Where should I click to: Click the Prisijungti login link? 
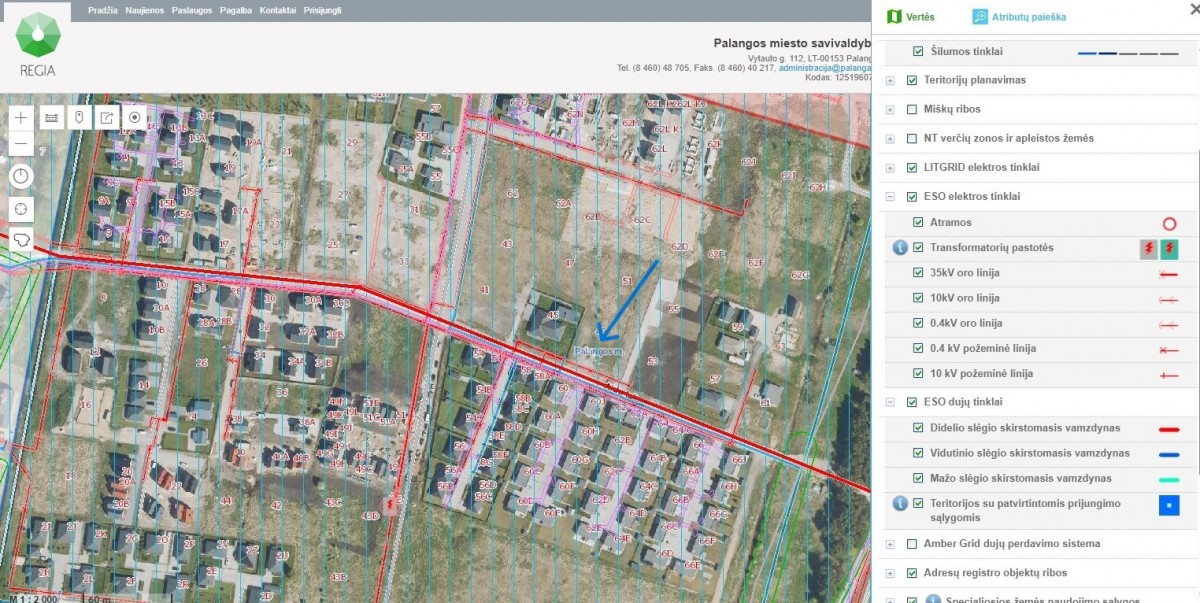[x=322, y=8]
